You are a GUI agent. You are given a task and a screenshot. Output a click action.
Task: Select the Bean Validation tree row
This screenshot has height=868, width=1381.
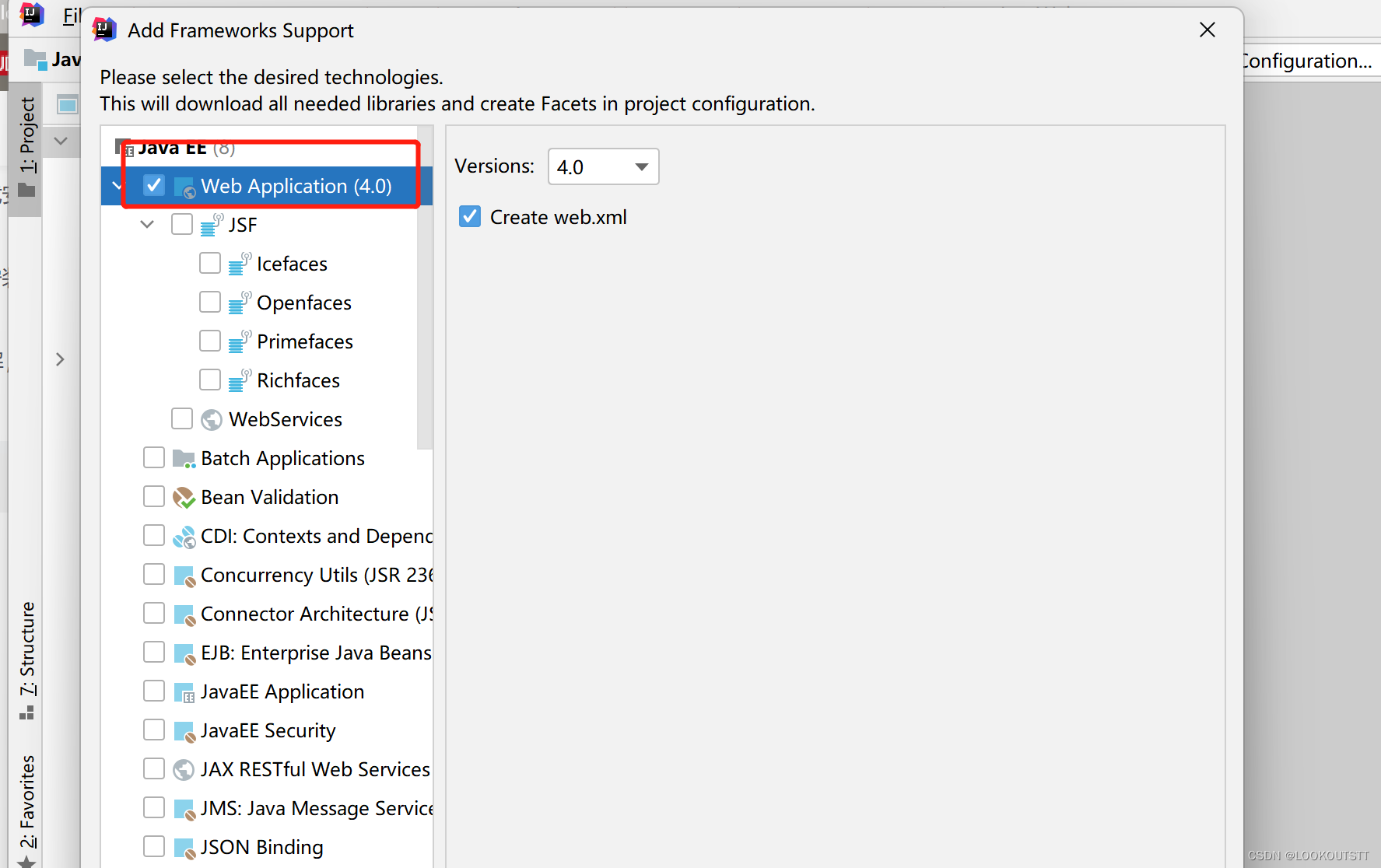tap(267, 496)
